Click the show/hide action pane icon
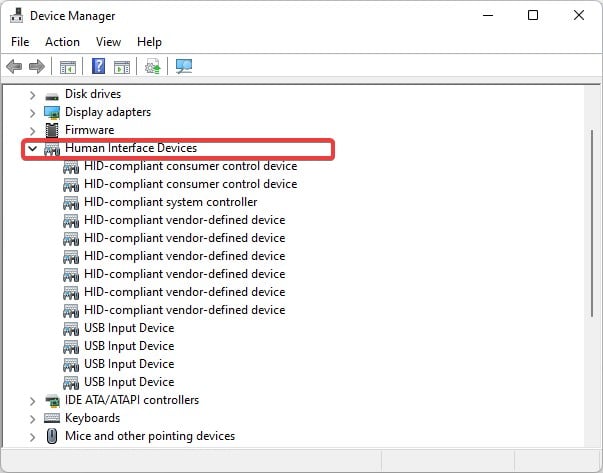Screen dimensions: 603x473 pyautogui.click(x=122, y=67)
